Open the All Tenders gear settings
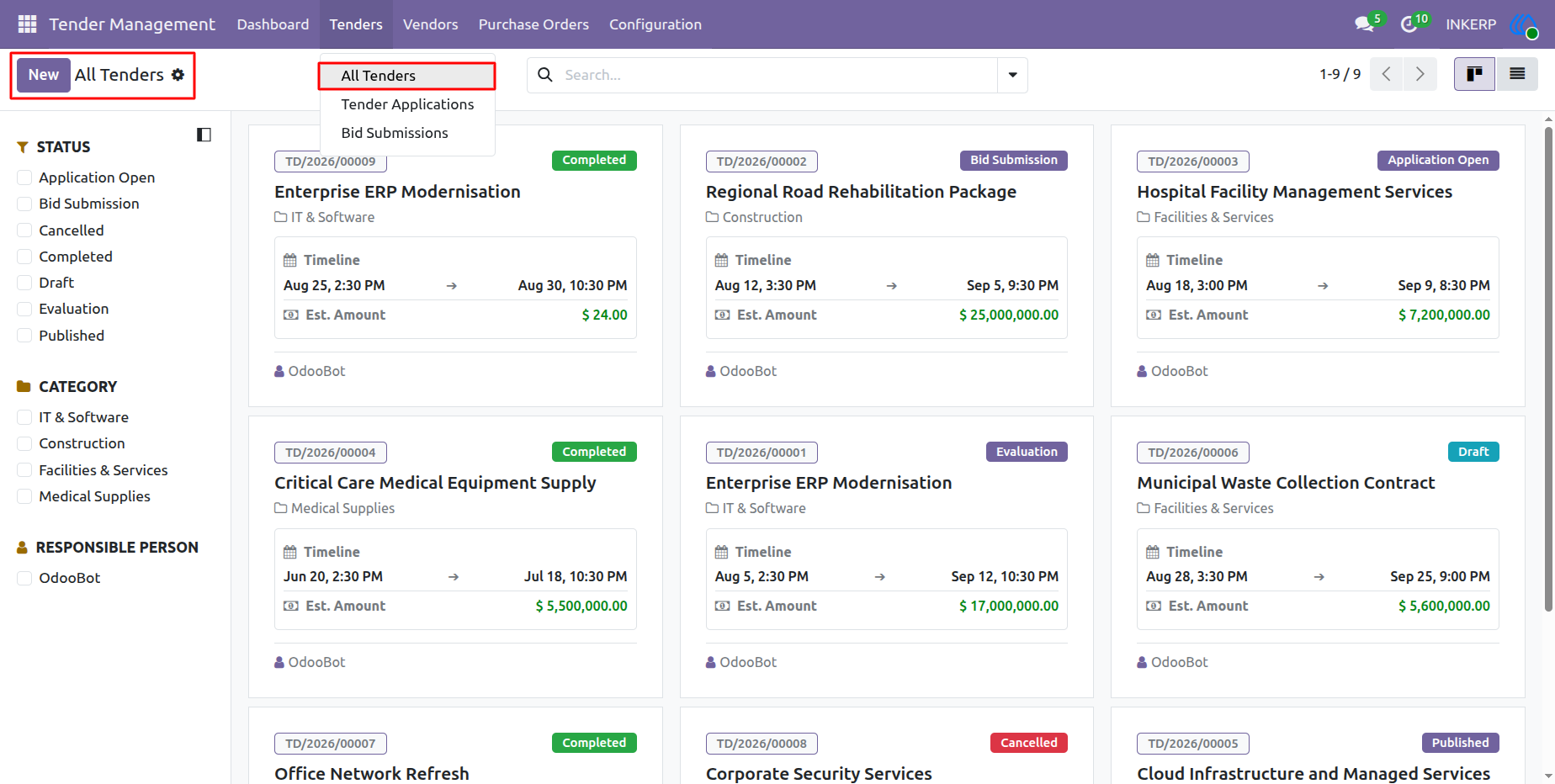The image size is (1555, 784). click(178, 75)
